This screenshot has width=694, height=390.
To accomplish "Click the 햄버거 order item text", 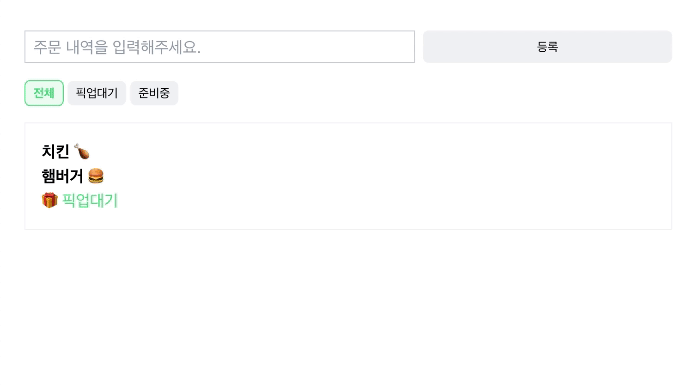I will (62, 176).
